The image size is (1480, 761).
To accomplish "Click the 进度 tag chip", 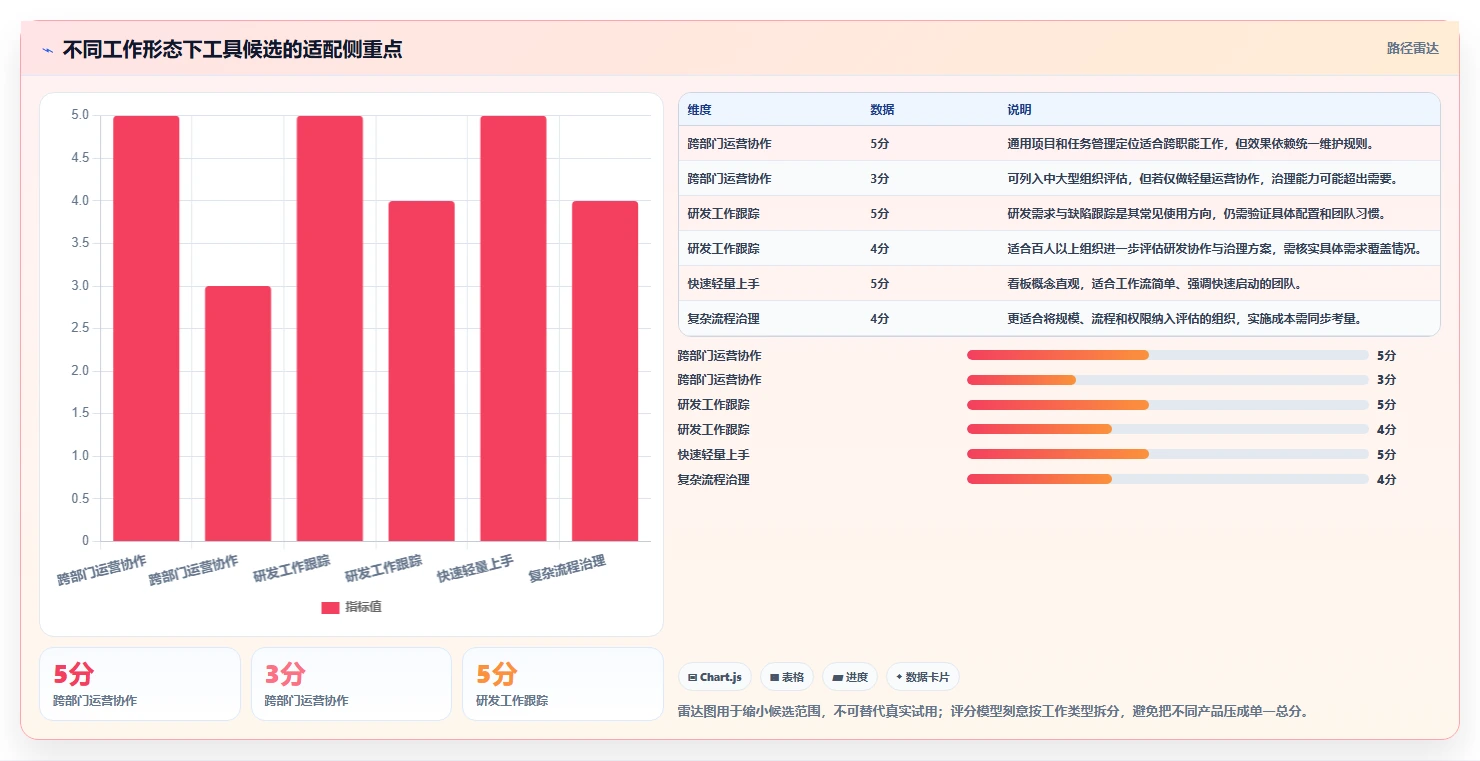I will 850,677.
